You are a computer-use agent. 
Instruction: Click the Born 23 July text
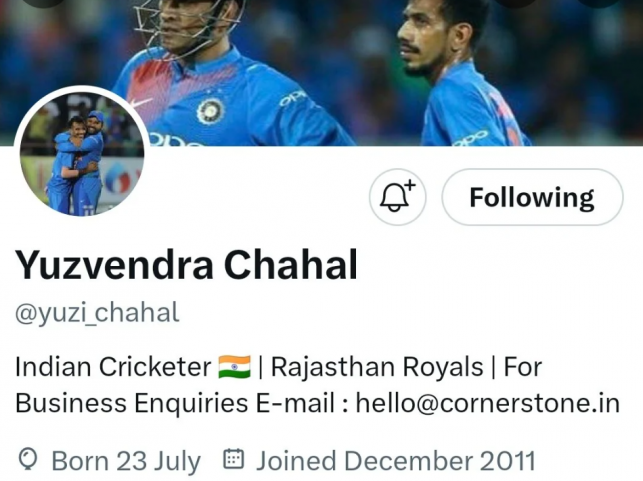coord(126,461)
